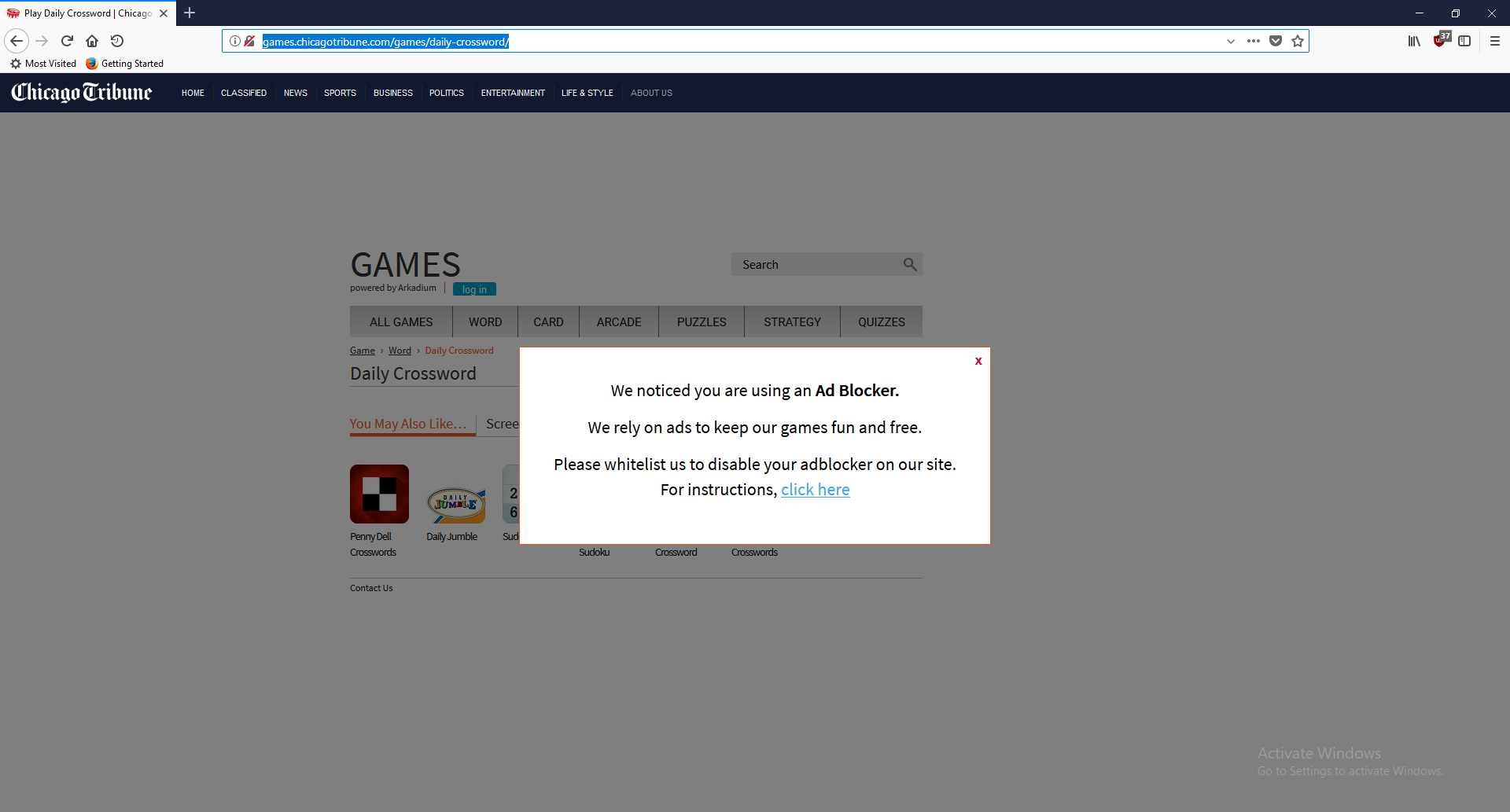Select WORD games tab
The height and width of the screenshot is (812, 1510).
point(485,321)
